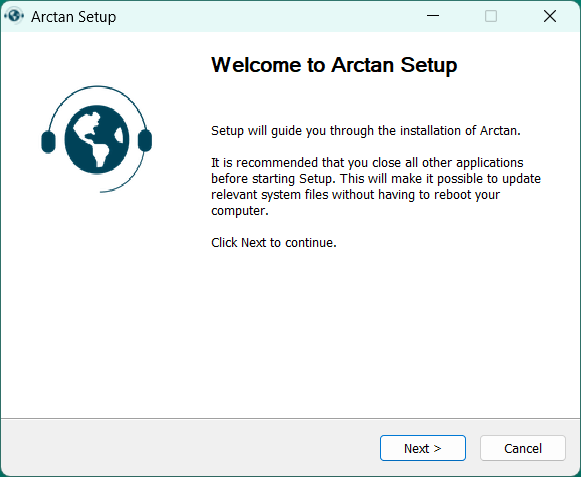Click "Setup will guide you through" sentence
The image size is (581, 477).
pos(366,130)
